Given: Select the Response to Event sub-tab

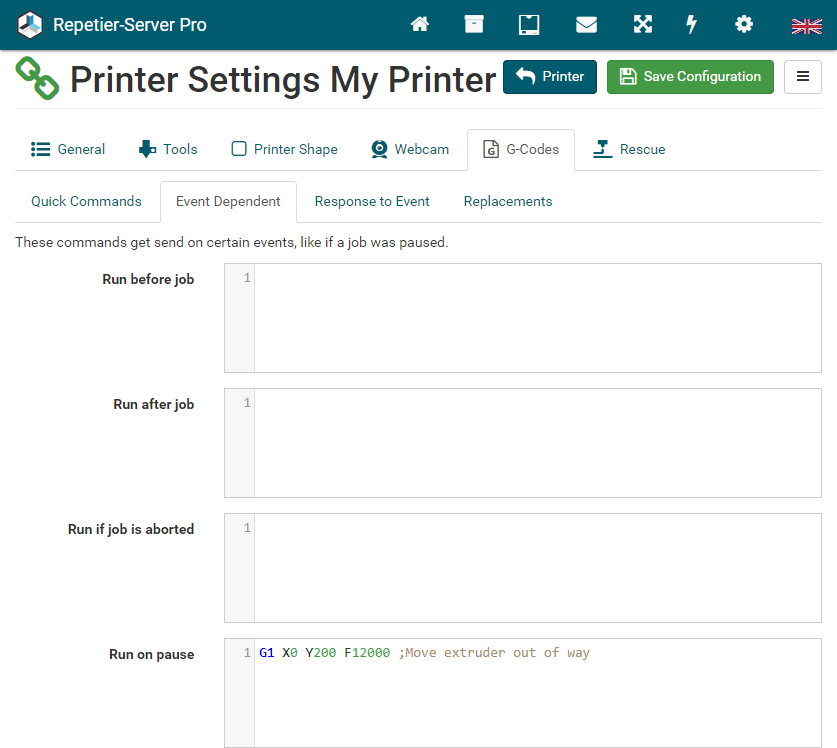Looking at the screenshot, I should coord(372,201).
